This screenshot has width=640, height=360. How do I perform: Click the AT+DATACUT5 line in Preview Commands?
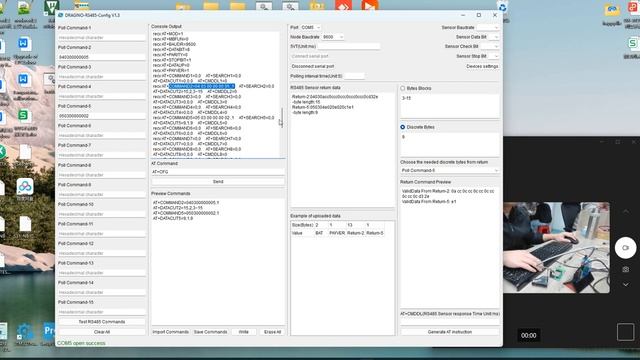[173, 218]
